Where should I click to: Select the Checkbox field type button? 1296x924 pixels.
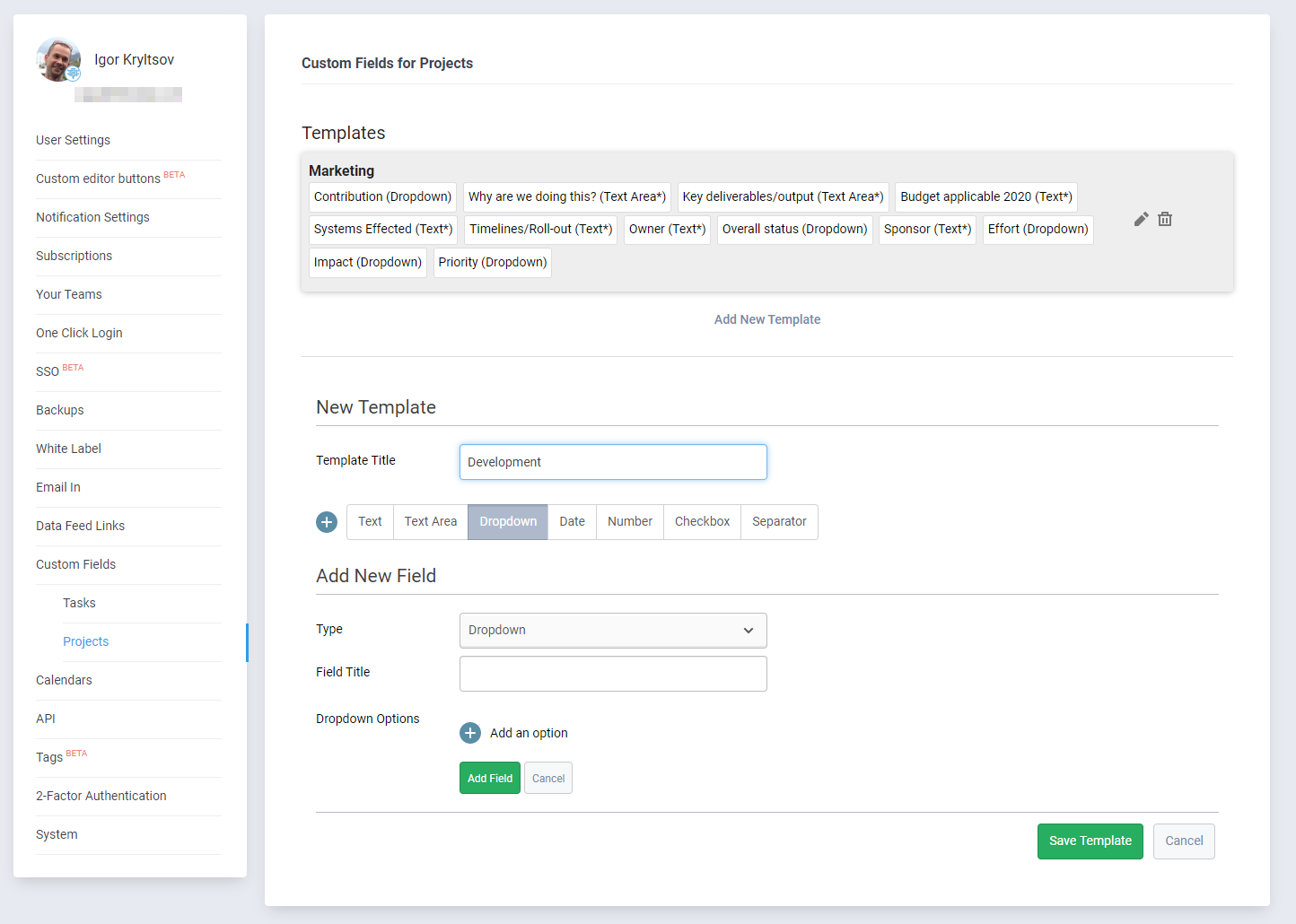click(702, 522)
